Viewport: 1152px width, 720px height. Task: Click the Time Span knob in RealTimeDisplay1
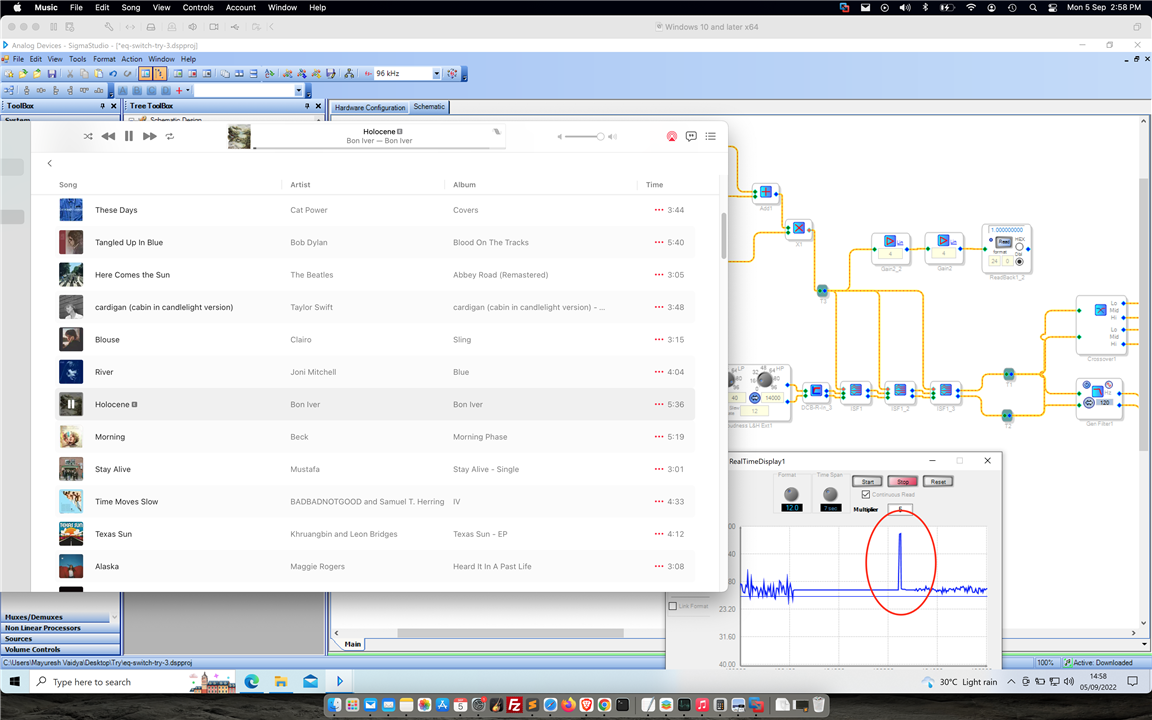[x=830, y=493]
